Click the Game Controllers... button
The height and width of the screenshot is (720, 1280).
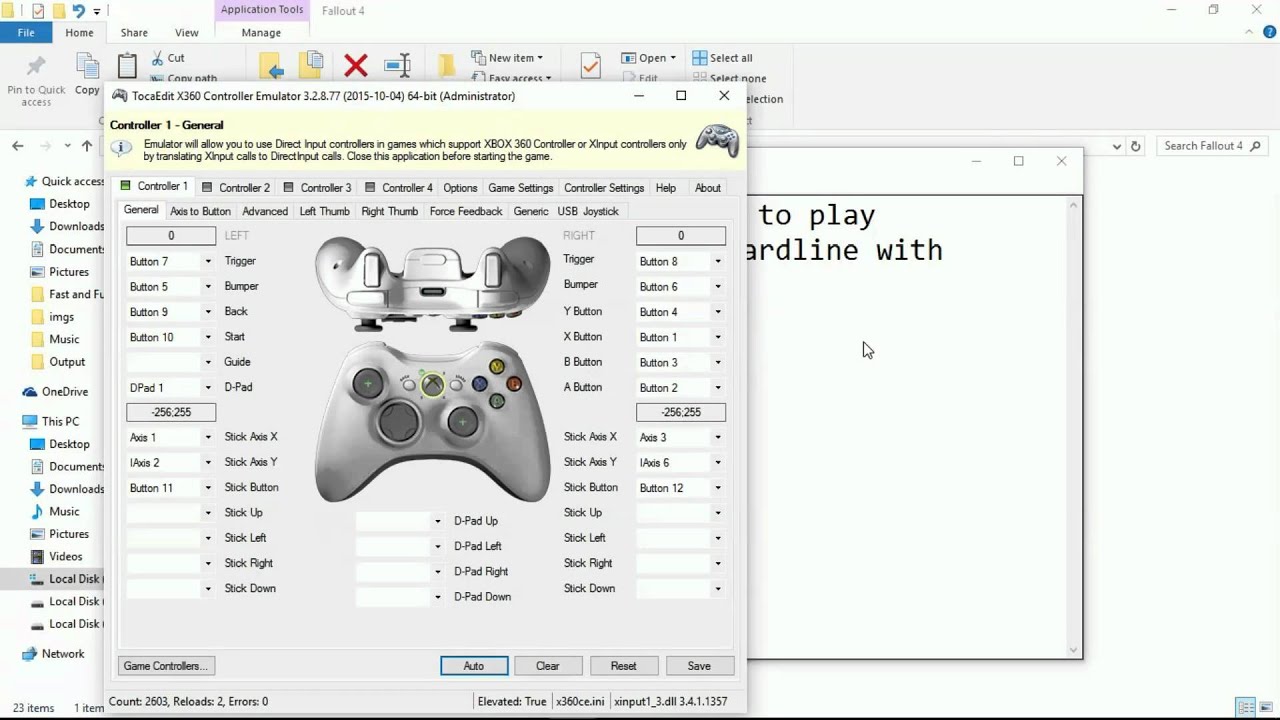(x=167, y=666)
